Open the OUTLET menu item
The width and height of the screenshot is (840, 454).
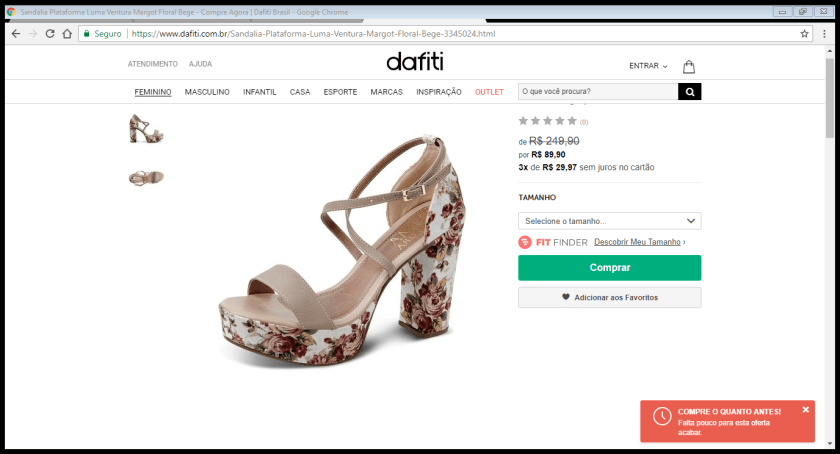(x=489, y=92)
